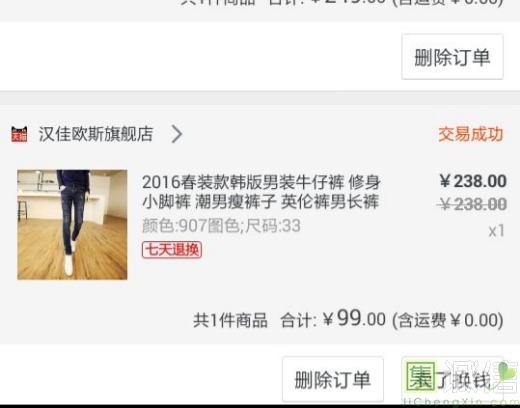Tap the x1 quantity indicator
Screen dimensions: 520x408
tap(496, 231)
